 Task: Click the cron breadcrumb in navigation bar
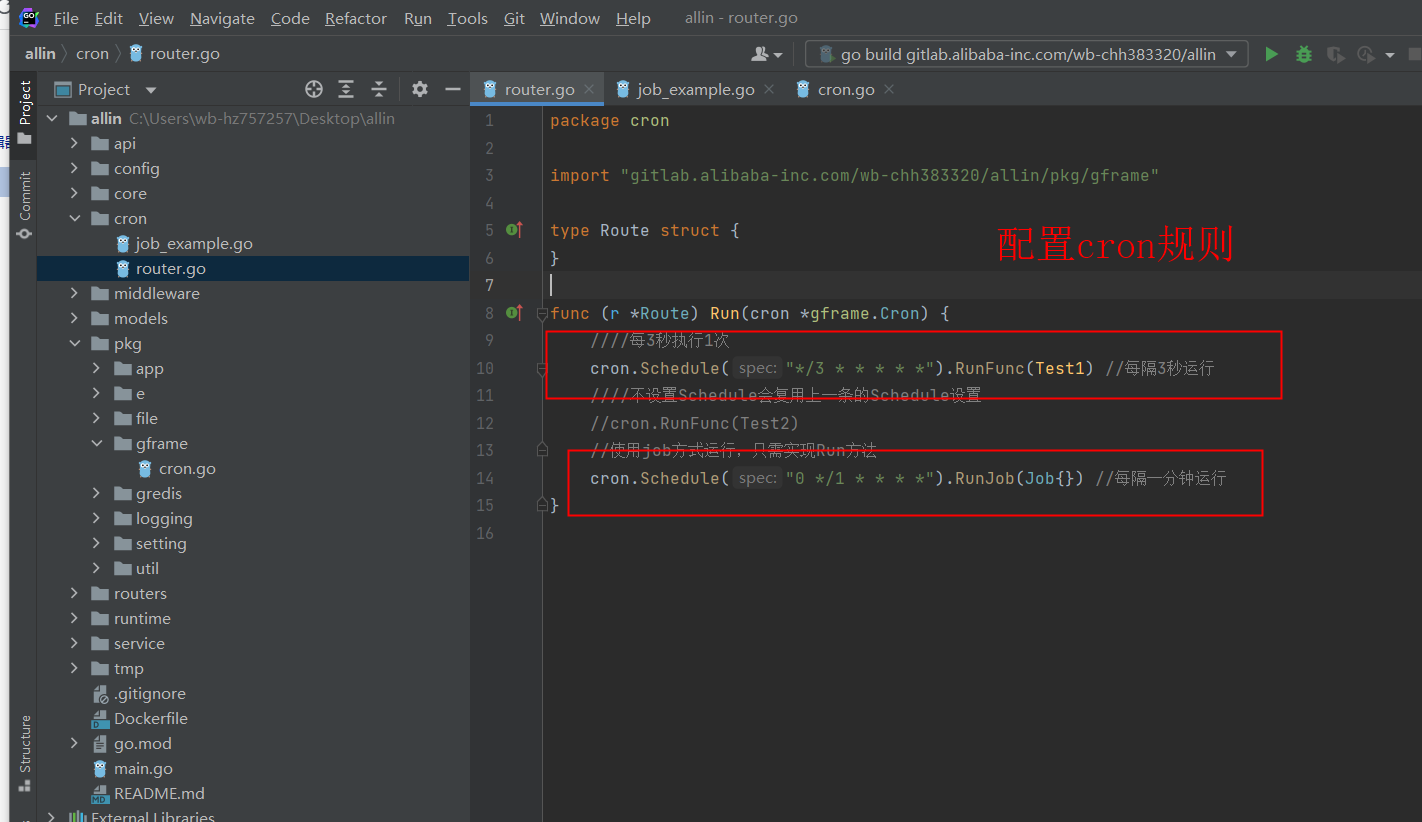pyautogui.click(x=92, y=53)
